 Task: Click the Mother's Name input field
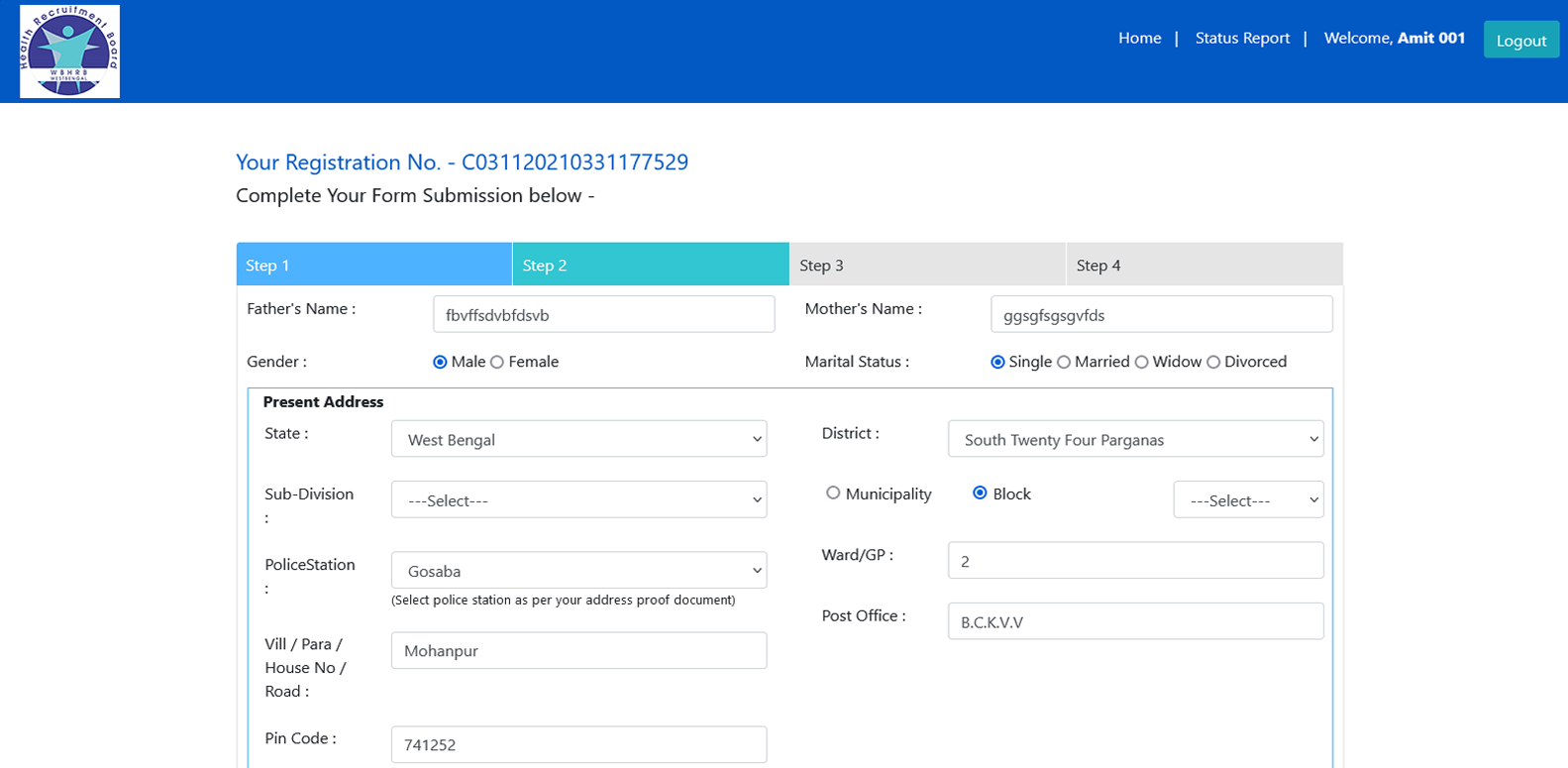1161,314
